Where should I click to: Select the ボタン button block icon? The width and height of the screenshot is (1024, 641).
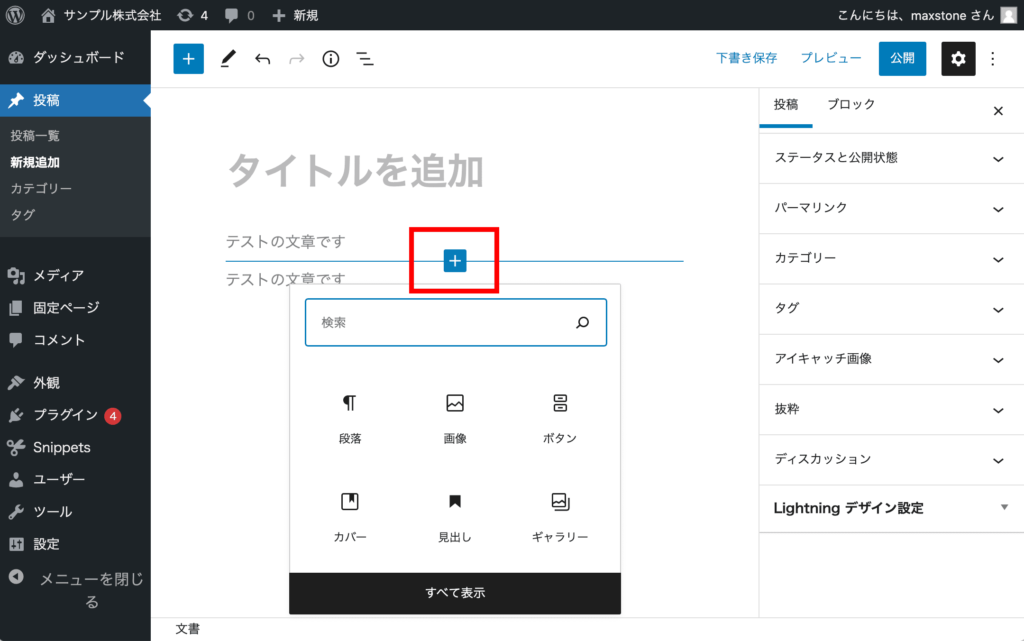pos(559,403)
